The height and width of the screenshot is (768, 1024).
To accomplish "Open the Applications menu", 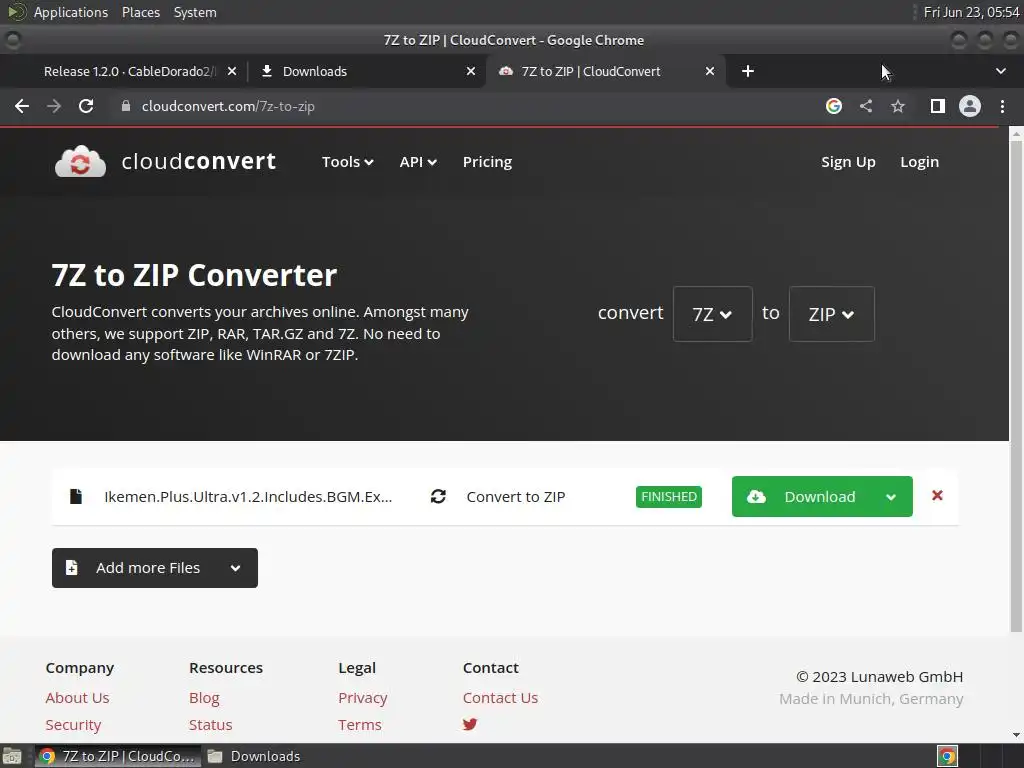I will pos(71,12).
